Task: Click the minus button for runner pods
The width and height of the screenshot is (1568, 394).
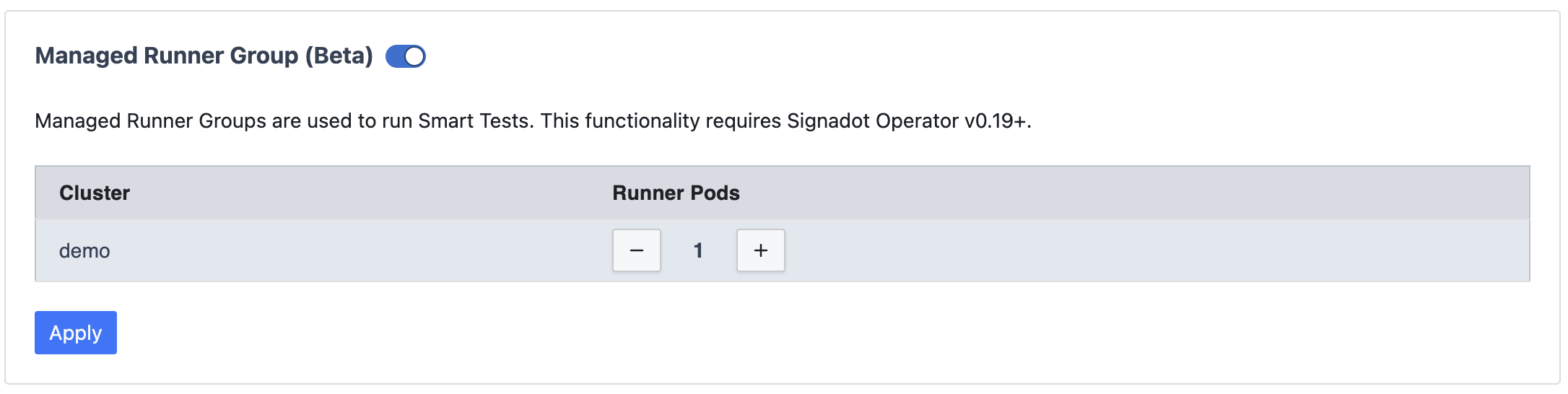Action: (x=636, y=250)
